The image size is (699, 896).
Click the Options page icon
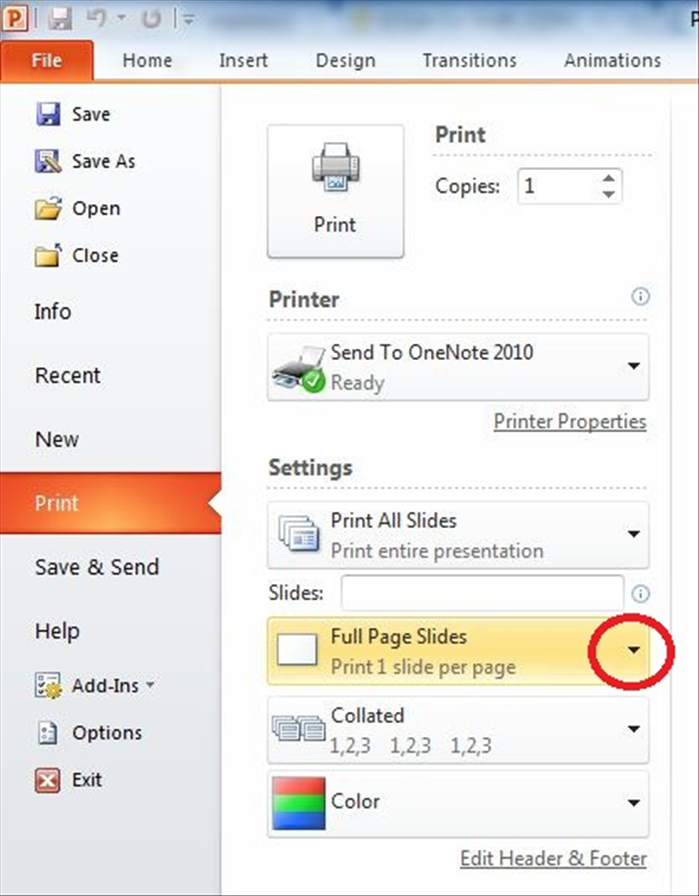[x=47, y=733]
